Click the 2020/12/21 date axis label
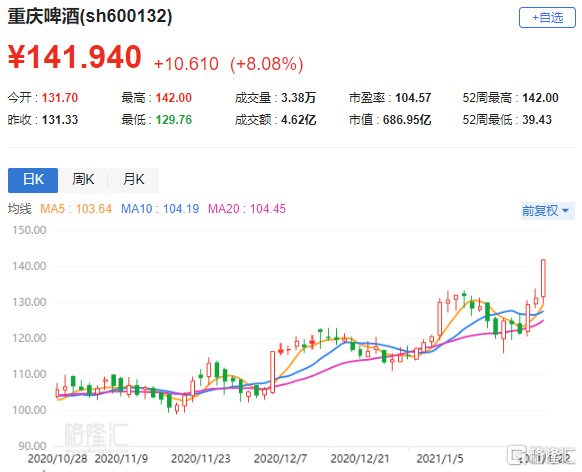The width and height of the screenshot is (582, 472). pyautogui.click(x=360, y=459)
